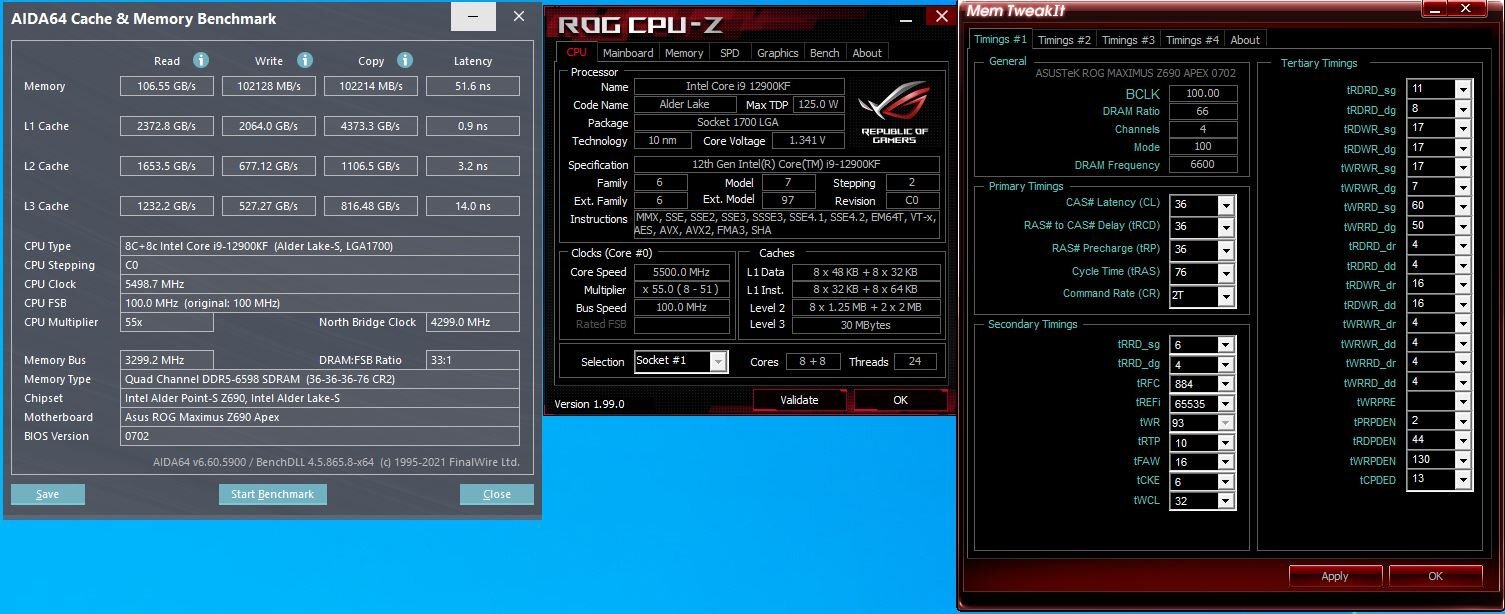Click OK in Mem TweakIt window
The height and width of the screenshot is (614, 1505).
pyautogui.click(x=1436, y=576)
